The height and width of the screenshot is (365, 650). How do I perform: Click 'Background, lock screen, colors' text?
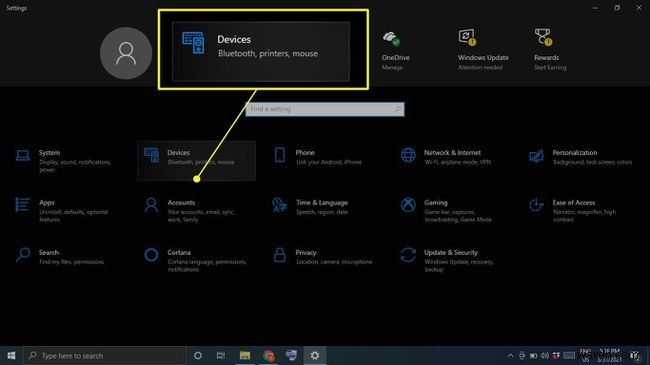coord(592,162)
